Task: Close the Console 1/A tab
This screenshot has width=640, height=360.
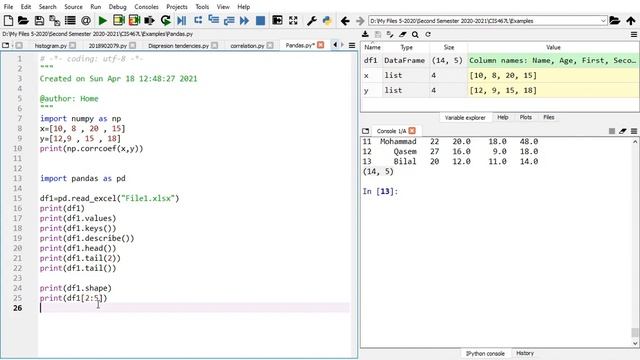Action: 412,131
